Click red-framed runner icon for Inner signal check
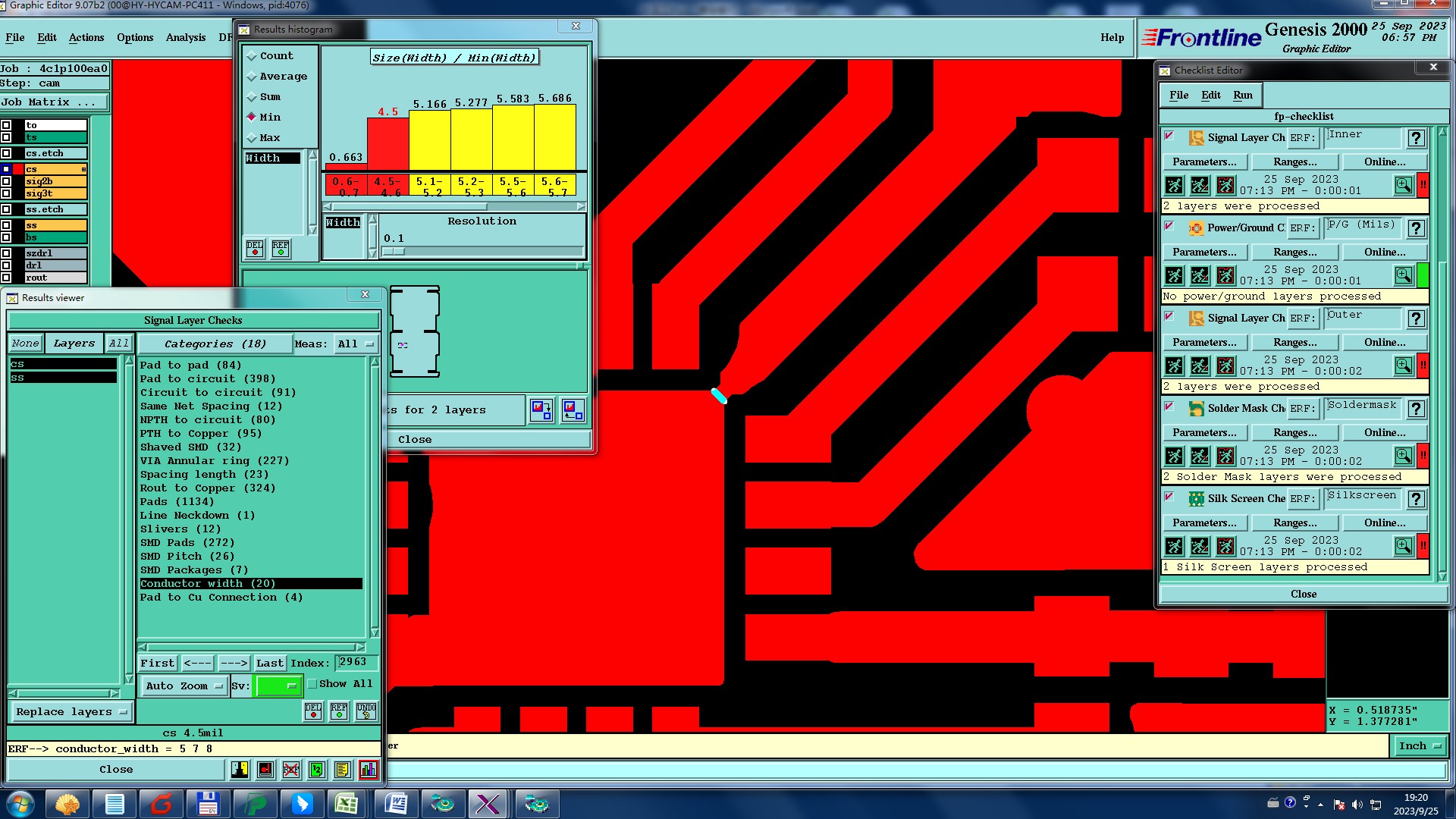 tap(1225, 185)
